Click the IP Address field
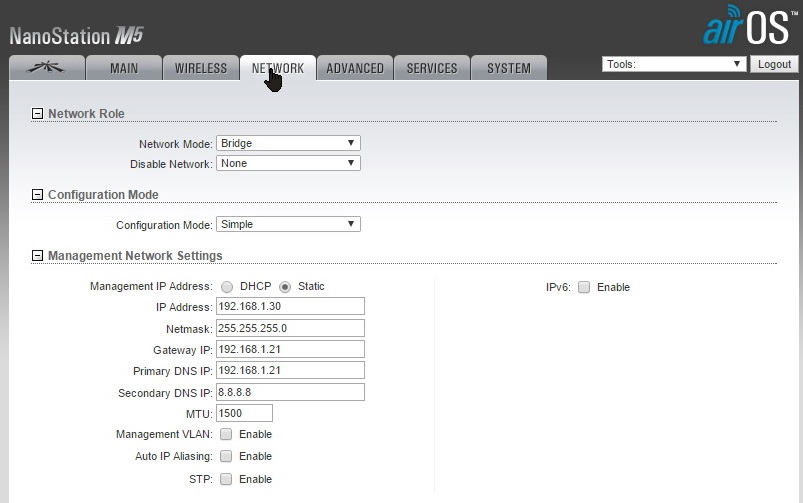The image size is (803, 503). (x=290, y=306)
